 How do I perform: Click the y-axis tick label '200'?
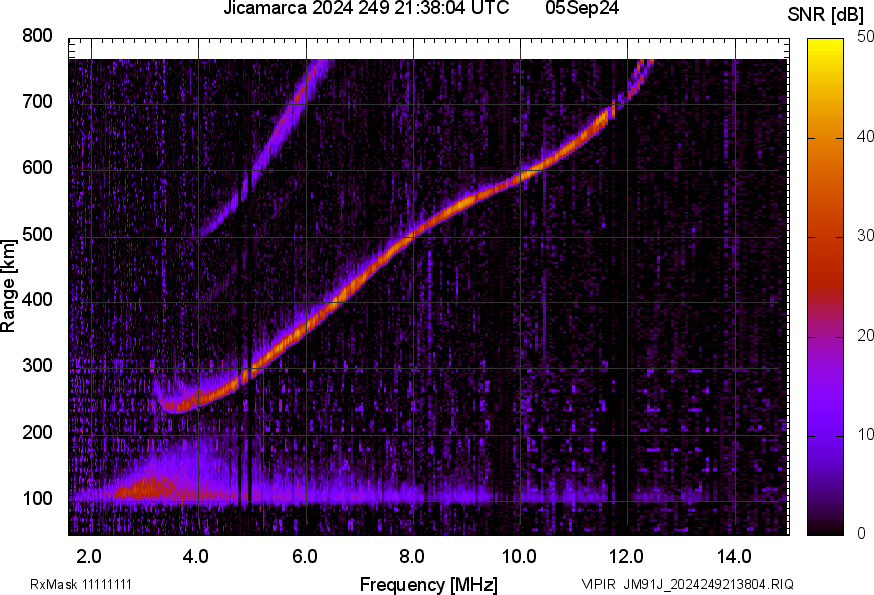37,433
